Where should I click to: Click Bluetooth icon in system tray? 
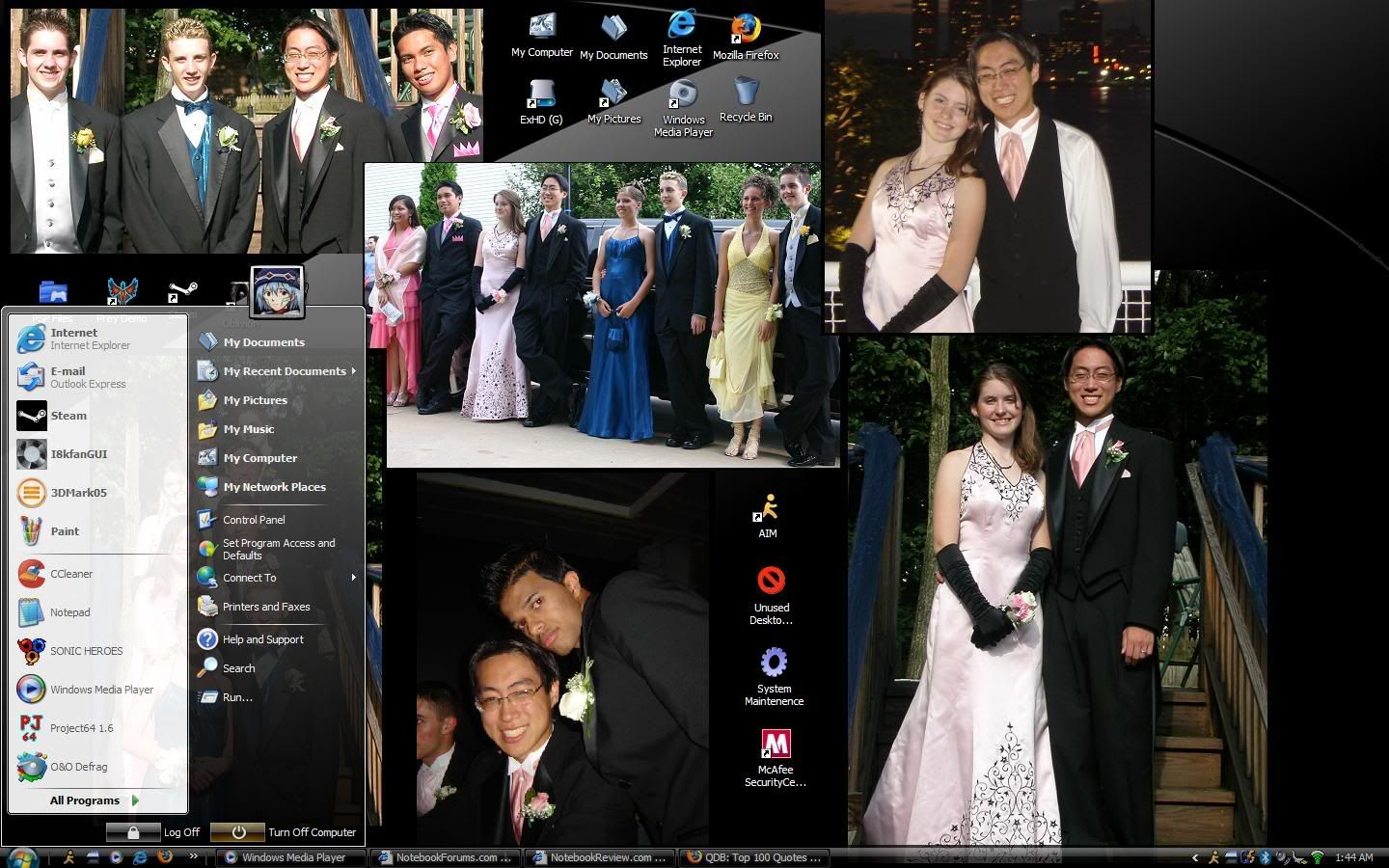[1265, 857]
